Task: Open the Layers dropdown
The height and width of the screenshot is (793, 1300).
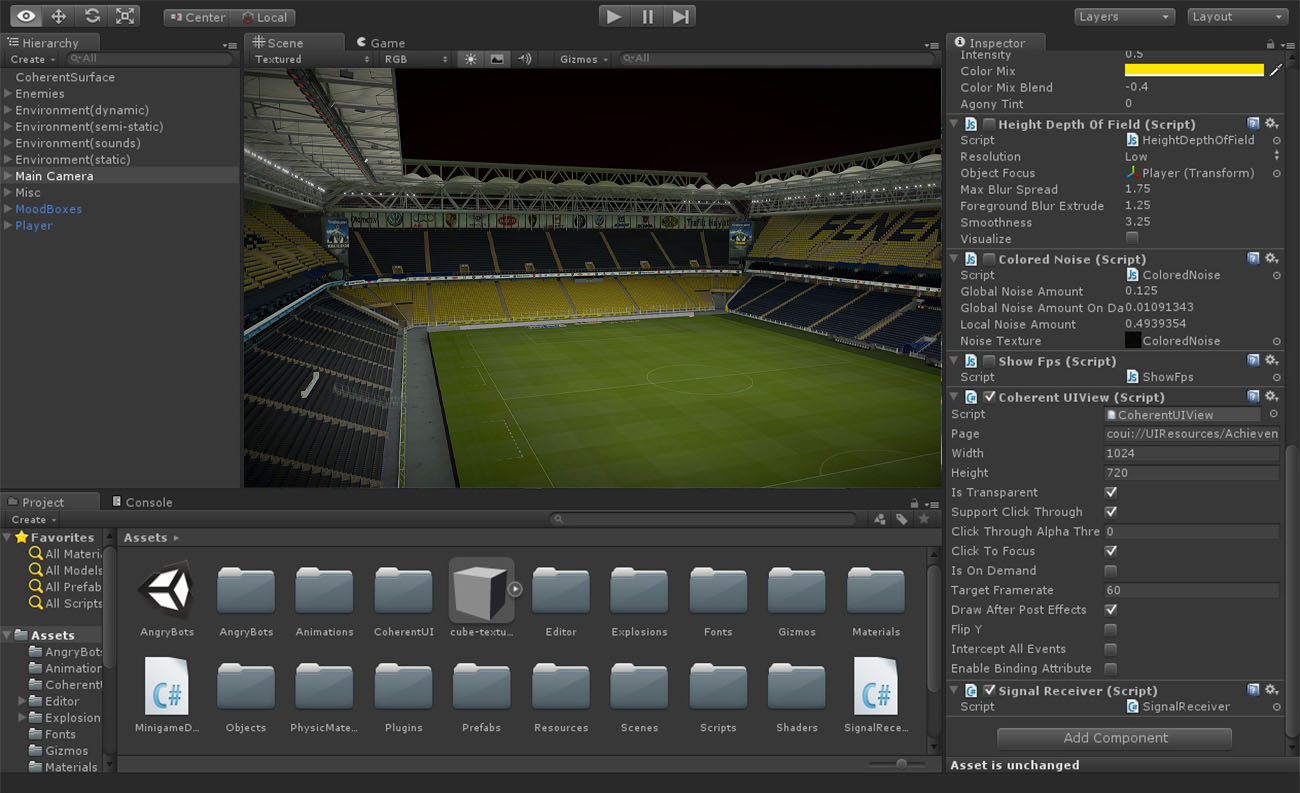Action: click(x=1124, y=17)
